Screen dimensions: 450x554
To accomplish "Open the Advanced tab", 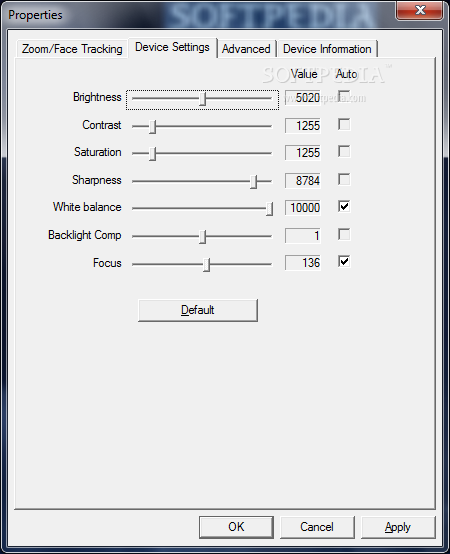I will point(246,49).
